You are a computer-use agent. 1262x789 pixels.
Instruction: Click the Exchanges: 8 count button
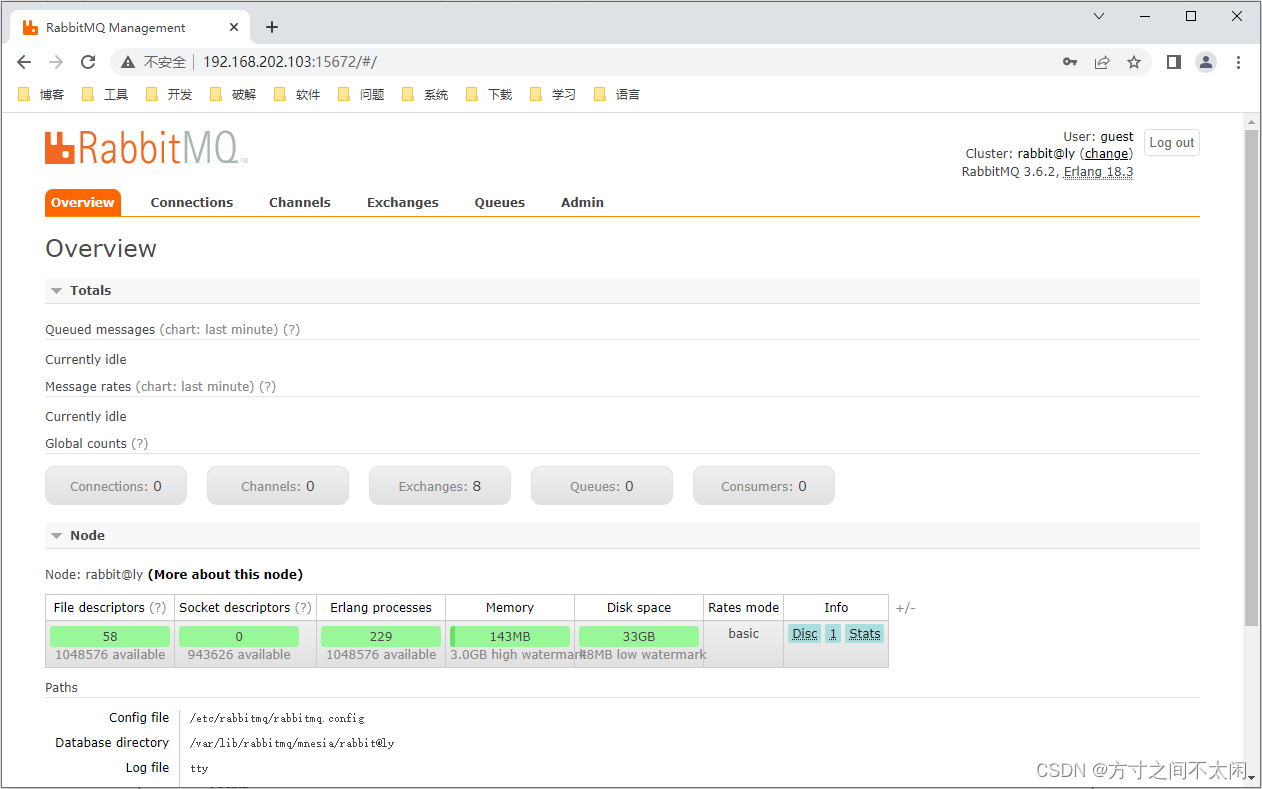(x=440, y=486)
